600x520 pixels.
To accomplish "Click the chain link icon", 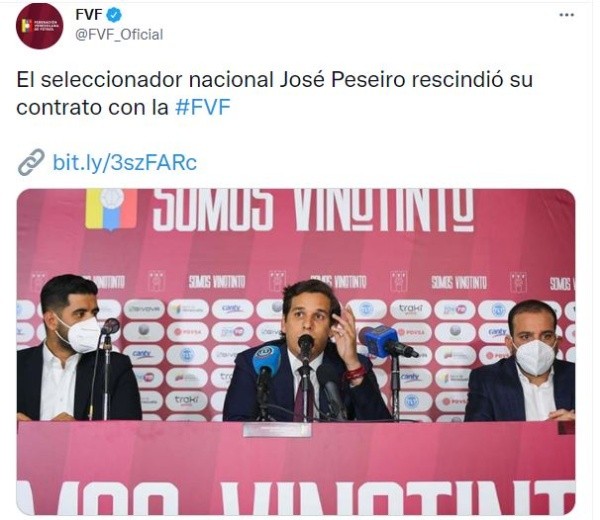I will pos(31,162).
